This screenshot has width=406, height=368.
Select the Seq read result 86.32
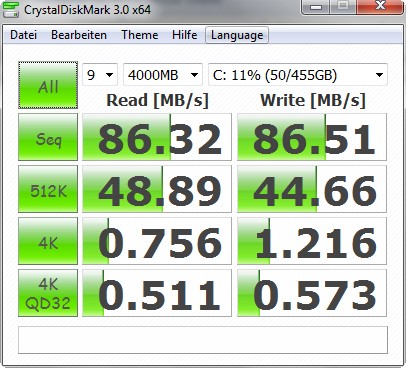coord(157,137)
